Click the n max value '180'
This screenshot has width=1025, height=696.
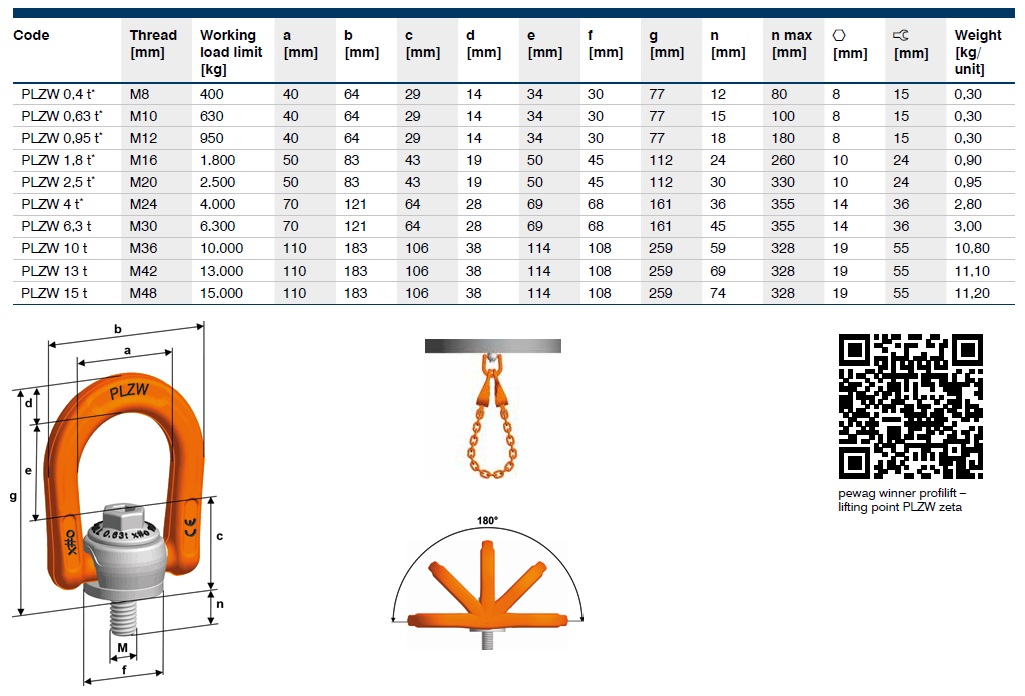pyautogui.click(x=783, y=139)
